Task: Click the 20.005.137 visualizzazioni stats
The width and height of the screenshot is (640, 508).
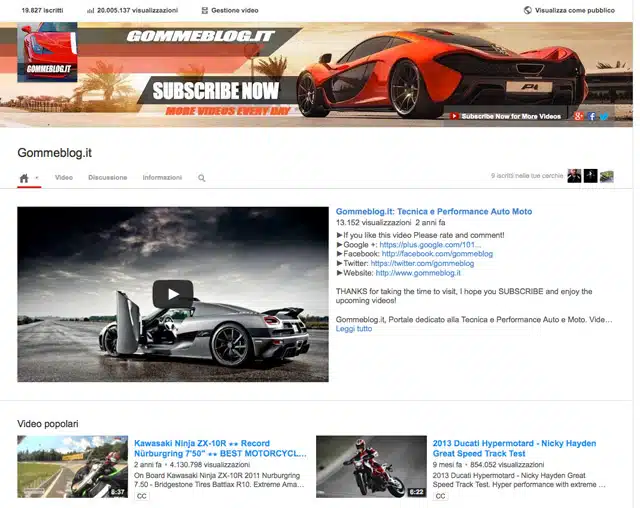Action: coord(132,9)
